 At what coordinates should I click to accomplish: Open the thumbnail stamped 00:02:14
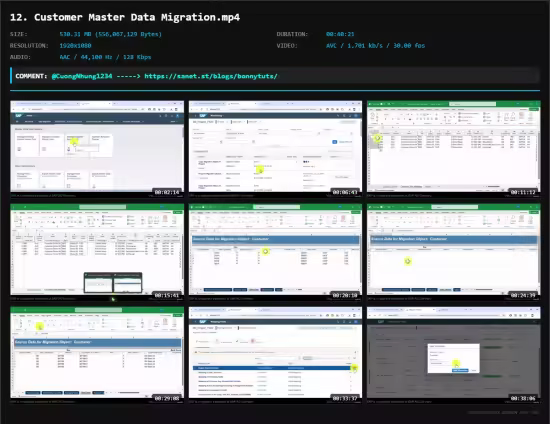[x=97, y=149]
